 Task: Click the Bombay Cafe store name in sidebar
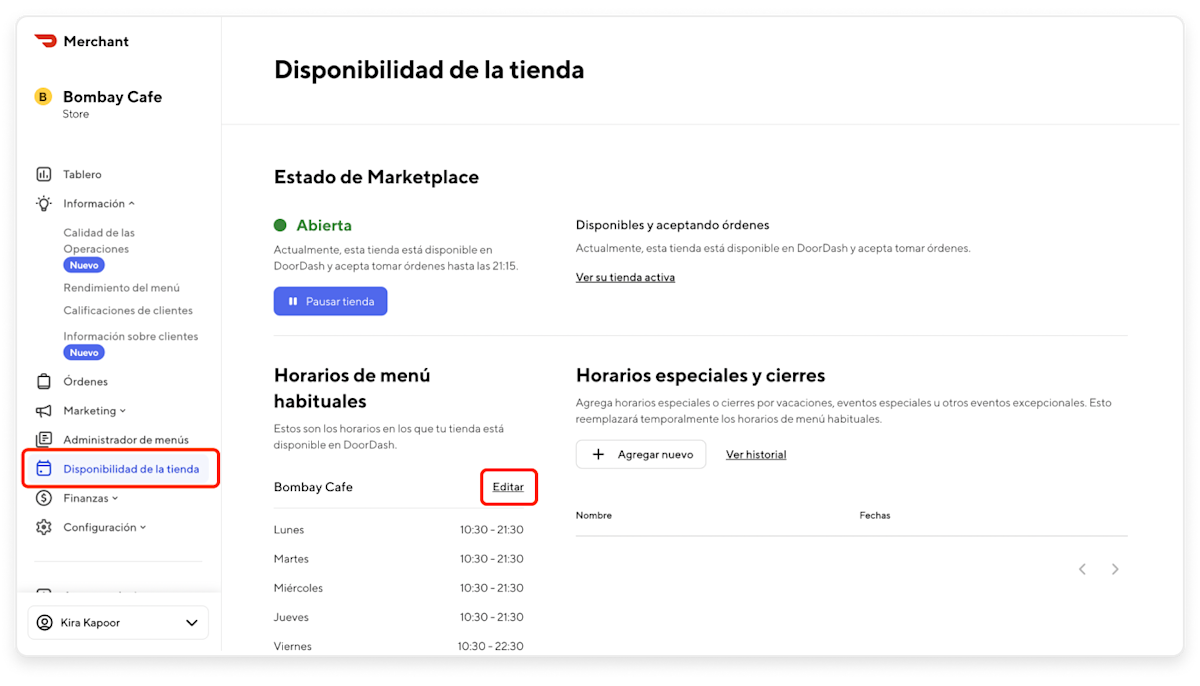112,97
